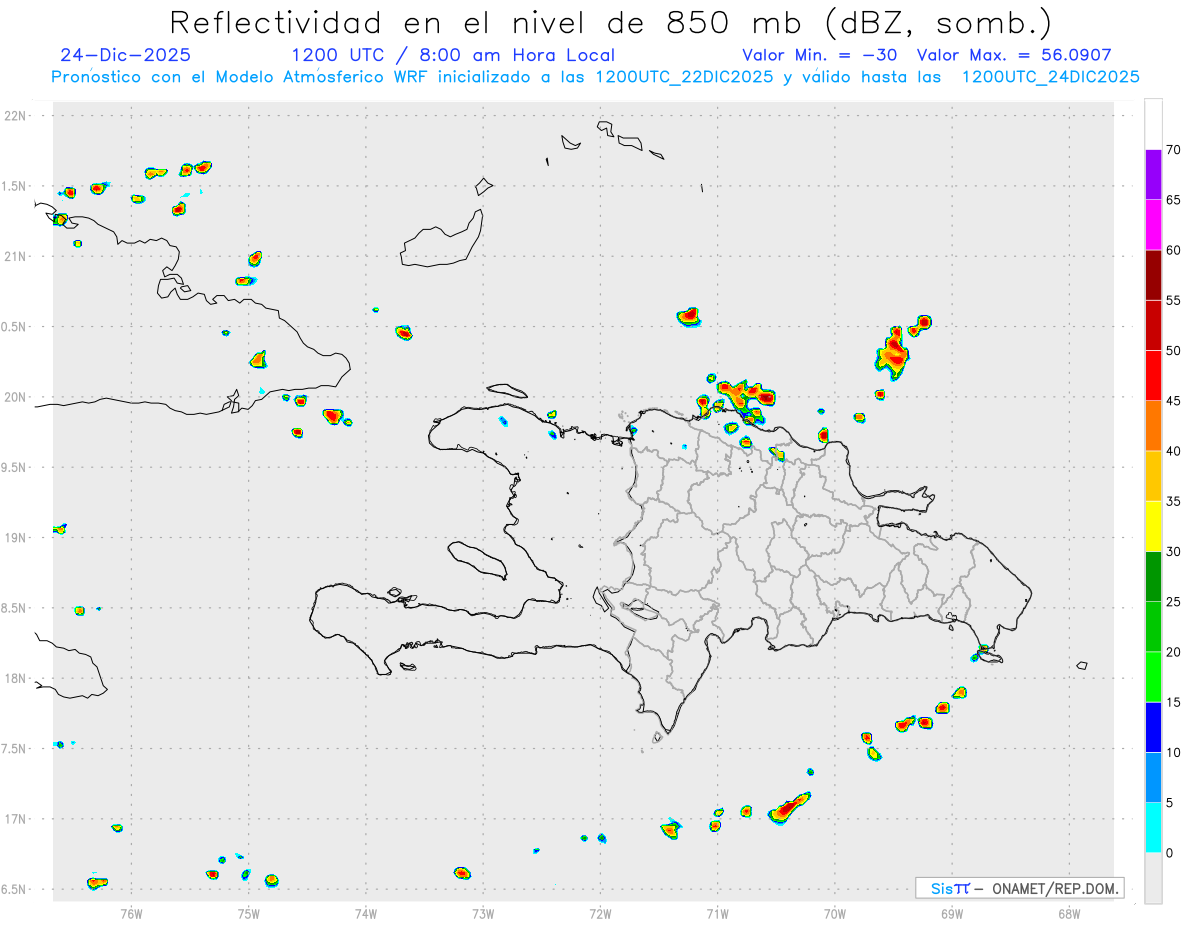1200x927 pixels.
Task: Click the '71W' longitude axis label
Action: click(717, 913)
